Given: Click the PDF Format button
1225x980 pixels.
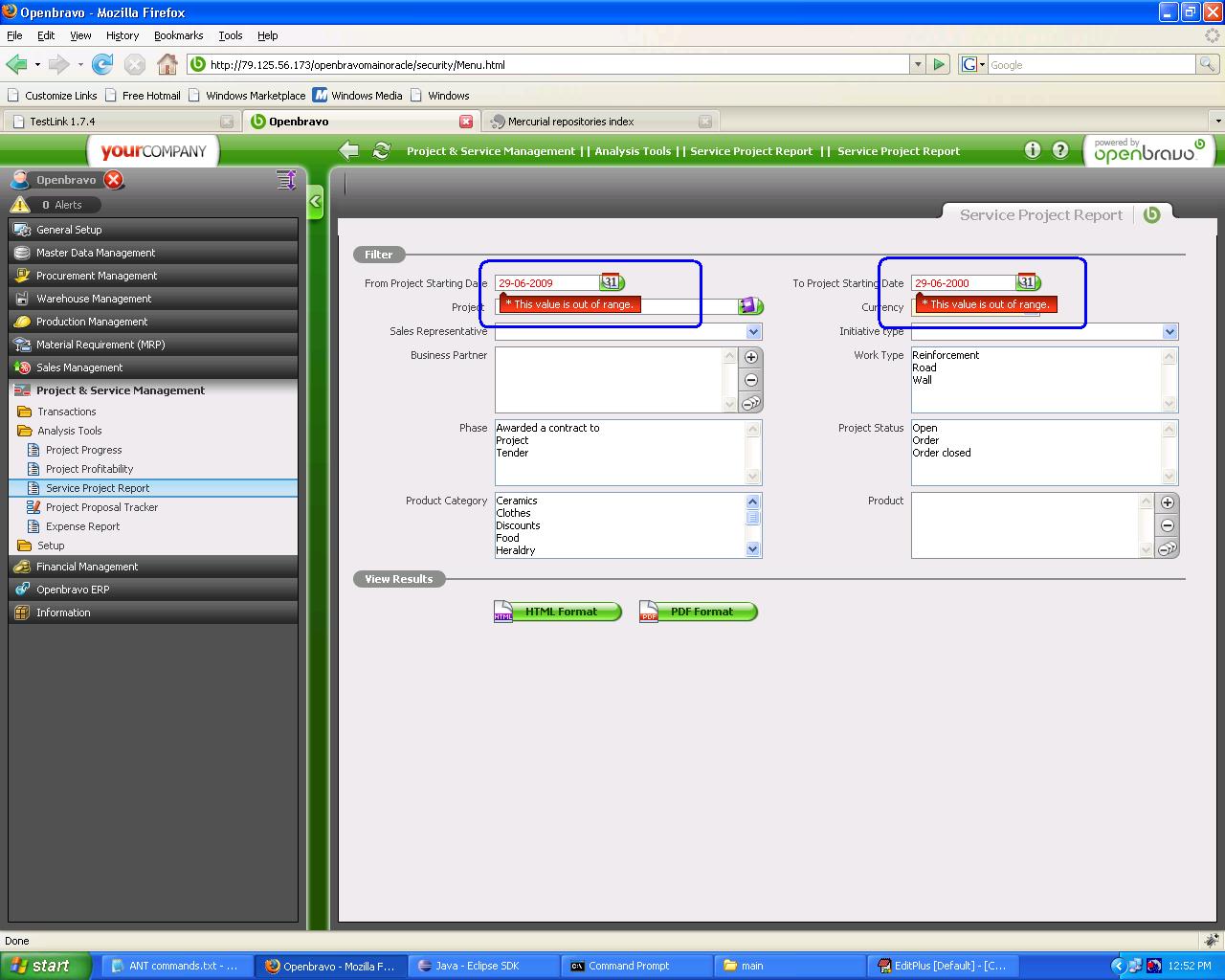Looking at the screenshot, I should coord(700,612).
